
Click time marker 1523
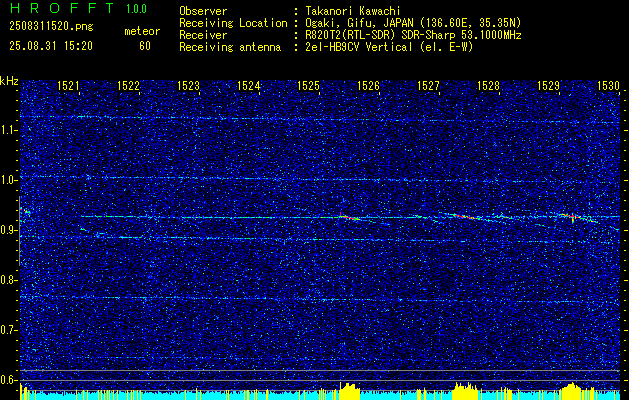188,86
